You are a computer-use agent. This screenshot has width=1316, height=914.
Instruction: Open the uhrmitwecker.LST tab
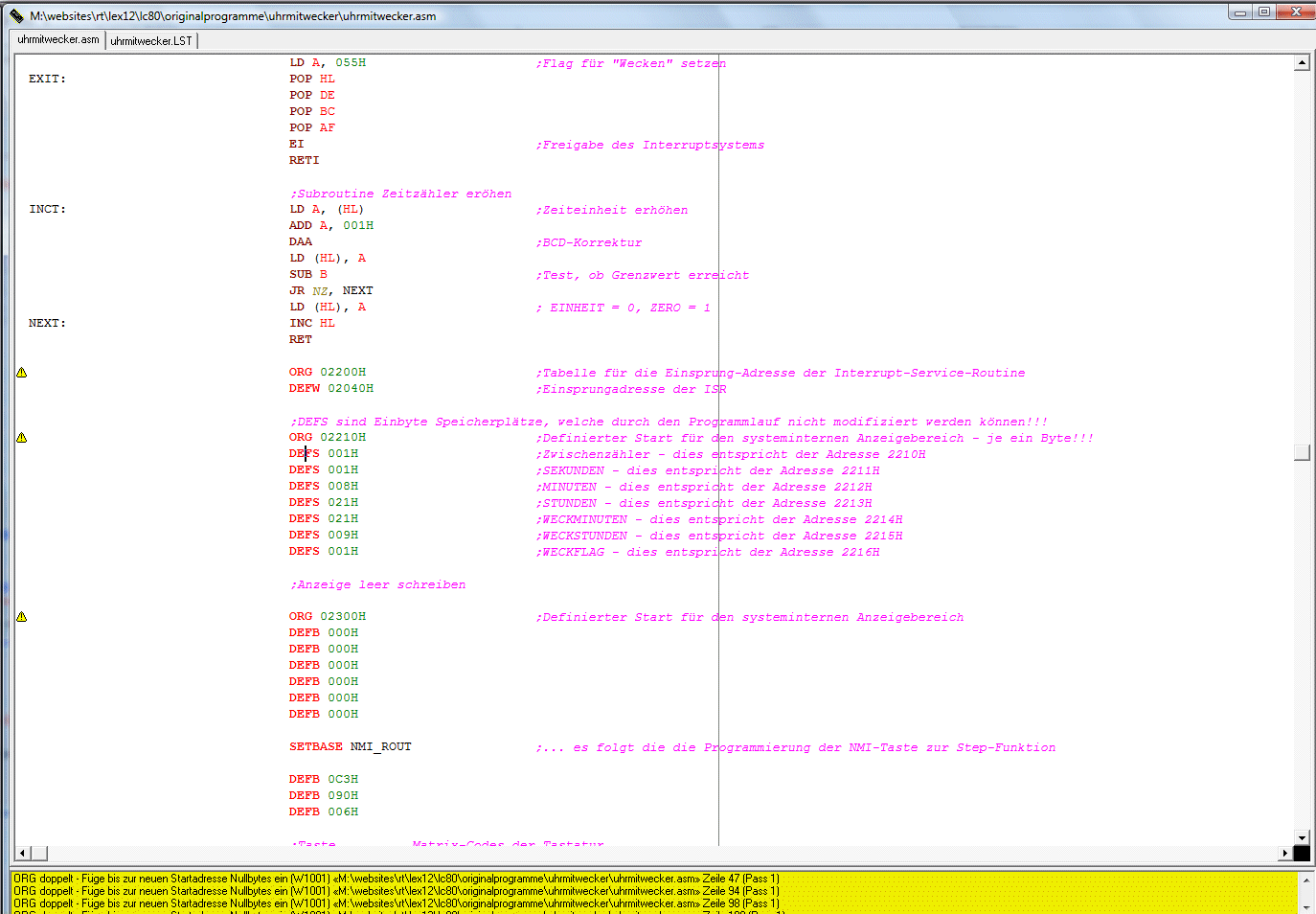pos(151,40)
